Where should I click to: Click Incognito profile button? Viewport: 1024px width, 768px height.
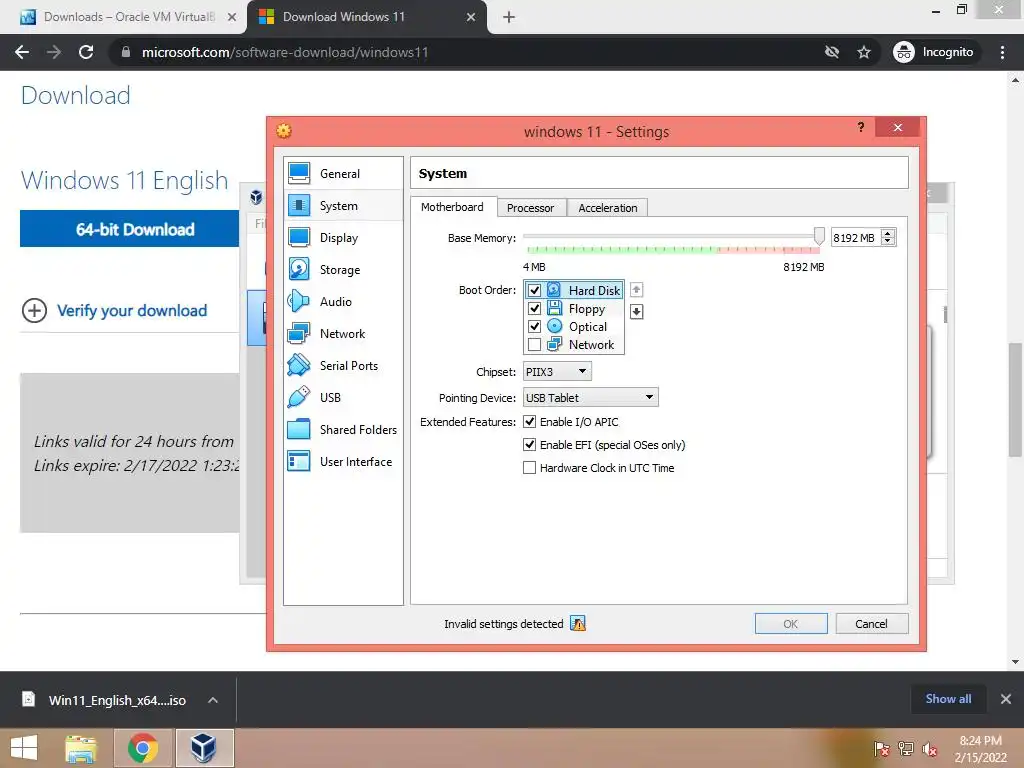coord(934,52)
